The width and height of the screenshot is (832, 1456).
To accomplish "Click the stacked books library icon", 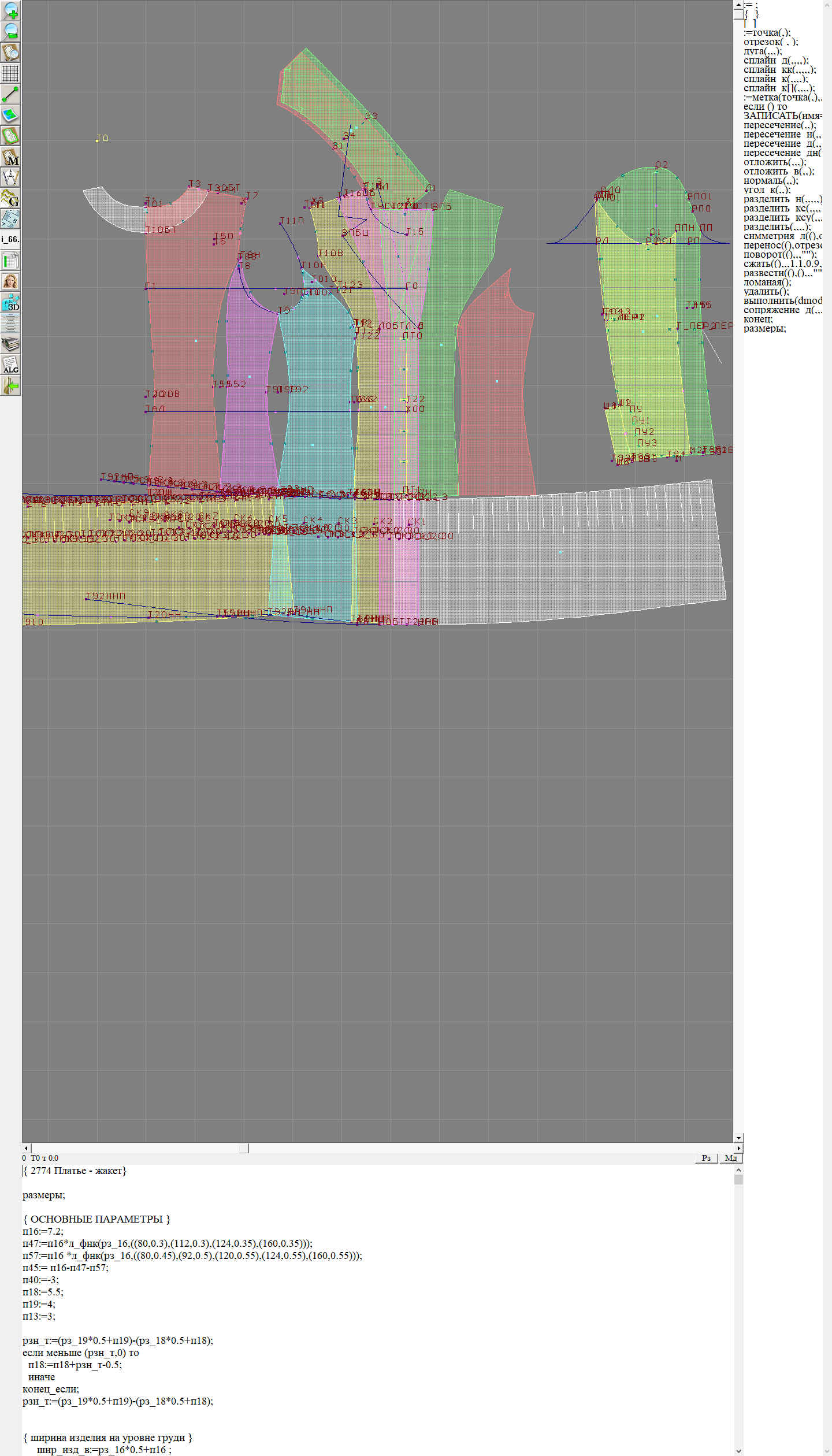I will 10,344.
